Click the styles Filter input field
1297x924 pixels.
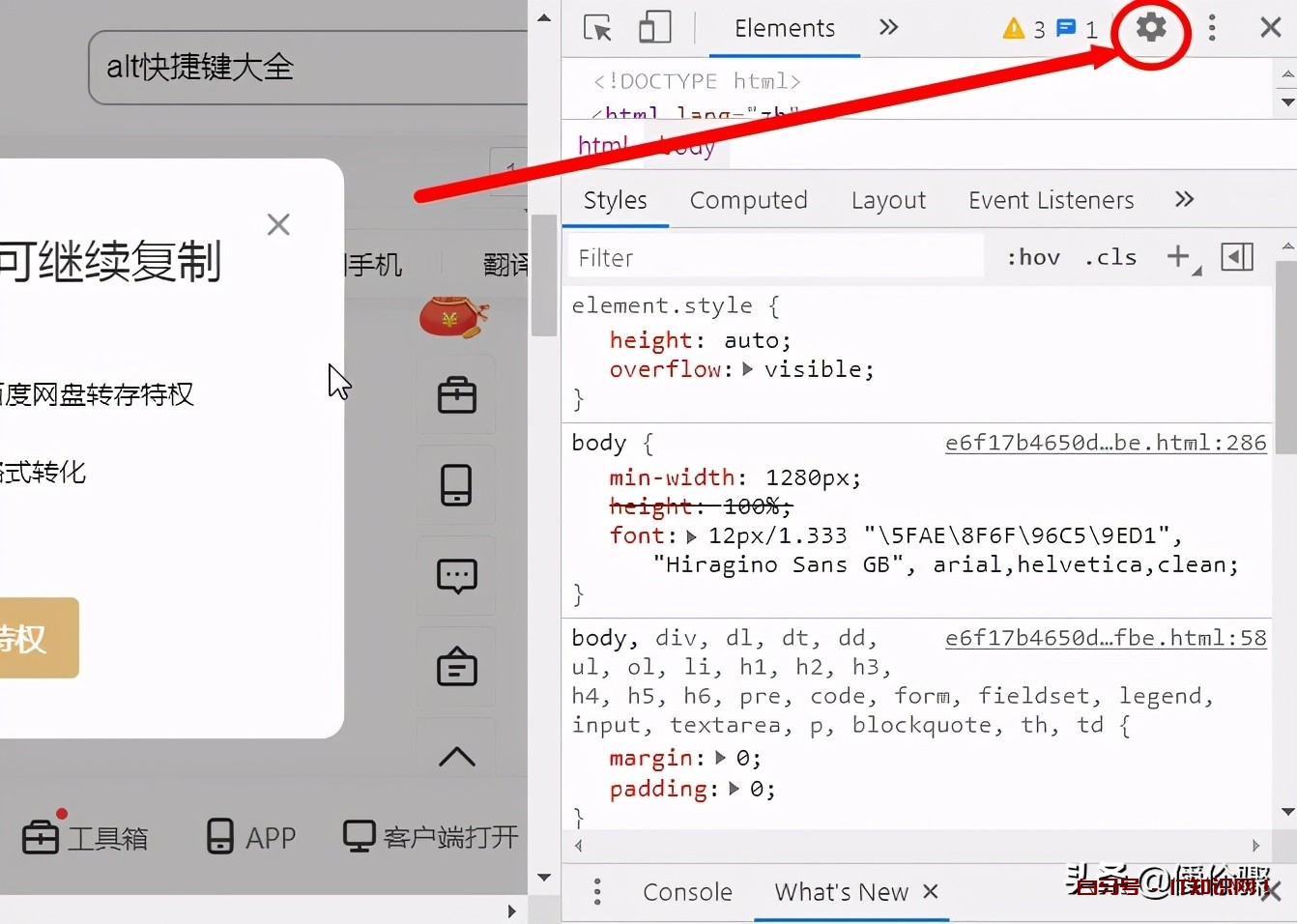tap(773, 258)
